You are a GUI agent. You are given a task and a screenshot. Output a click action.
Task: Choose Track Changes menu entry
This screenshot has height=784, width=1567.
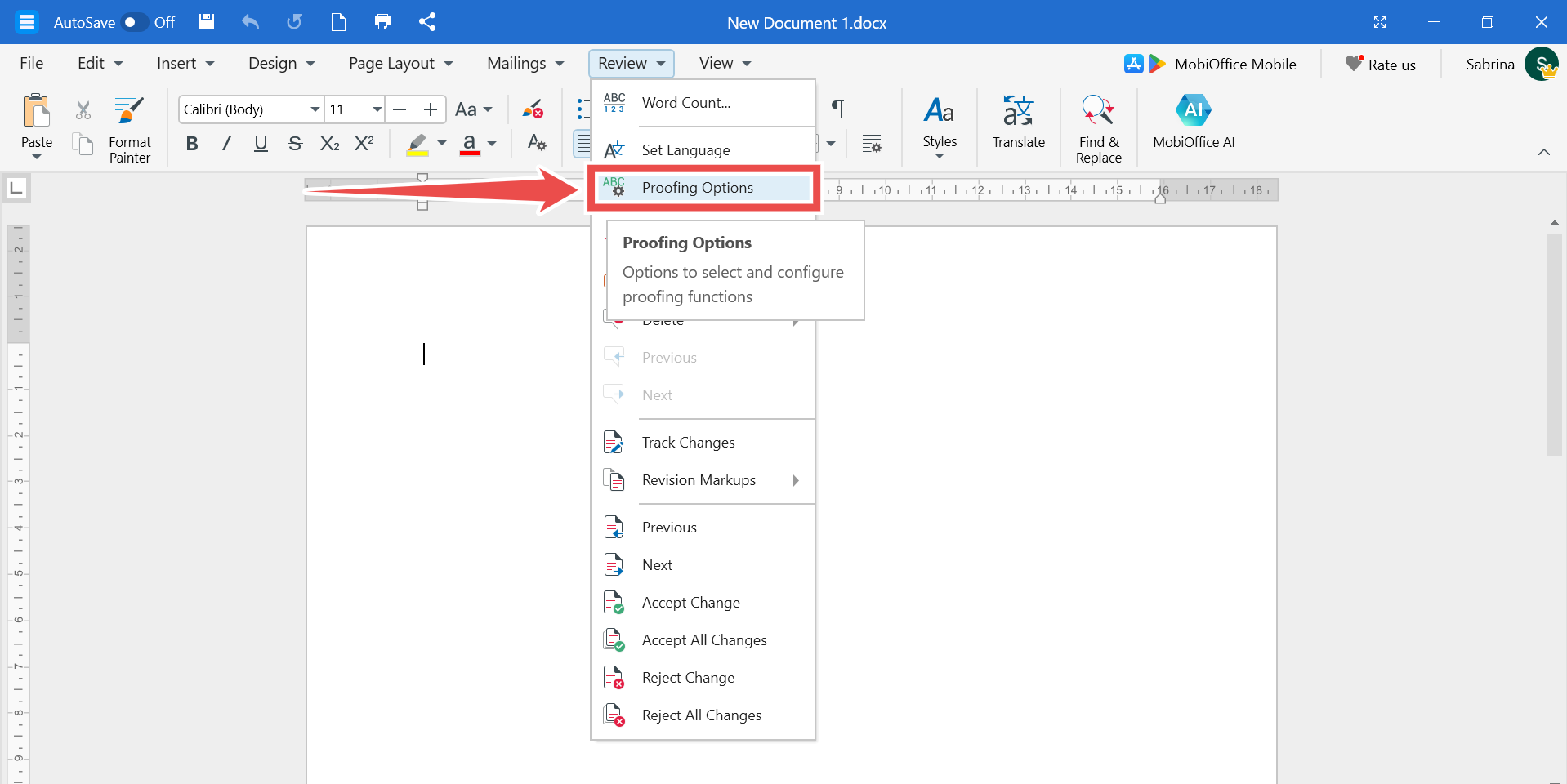688,443
